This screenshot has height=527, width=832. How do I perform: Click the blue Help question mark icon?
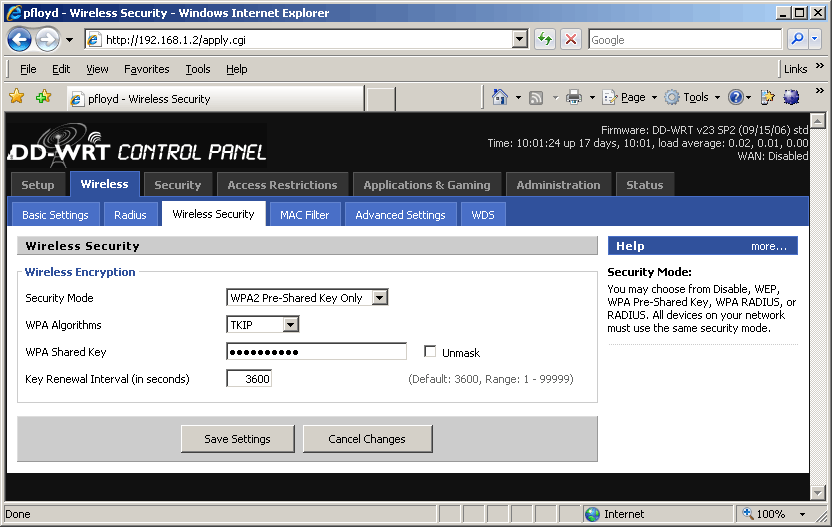[x=735, y=97]
